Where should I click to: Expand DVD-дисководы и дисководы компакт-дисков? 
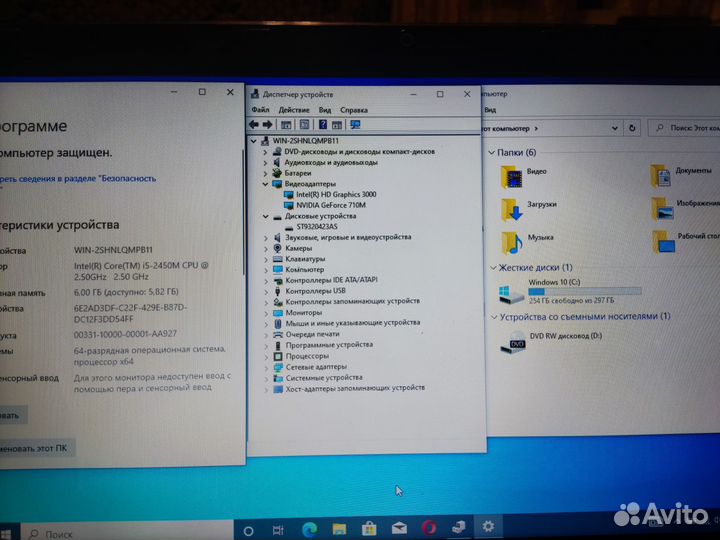point(265,152)
